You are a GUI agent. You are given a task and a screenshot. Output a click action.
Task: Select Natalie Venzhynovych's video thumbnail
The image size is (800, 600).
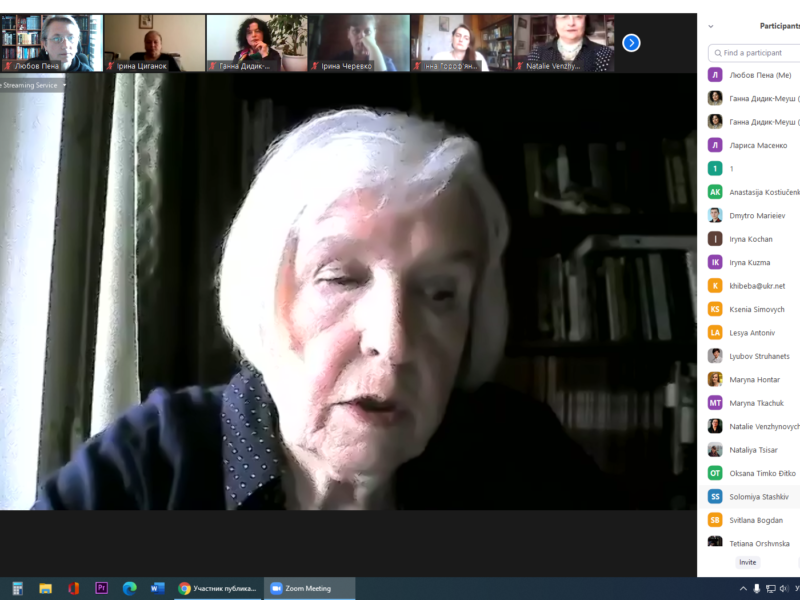(x=564, y=43)
